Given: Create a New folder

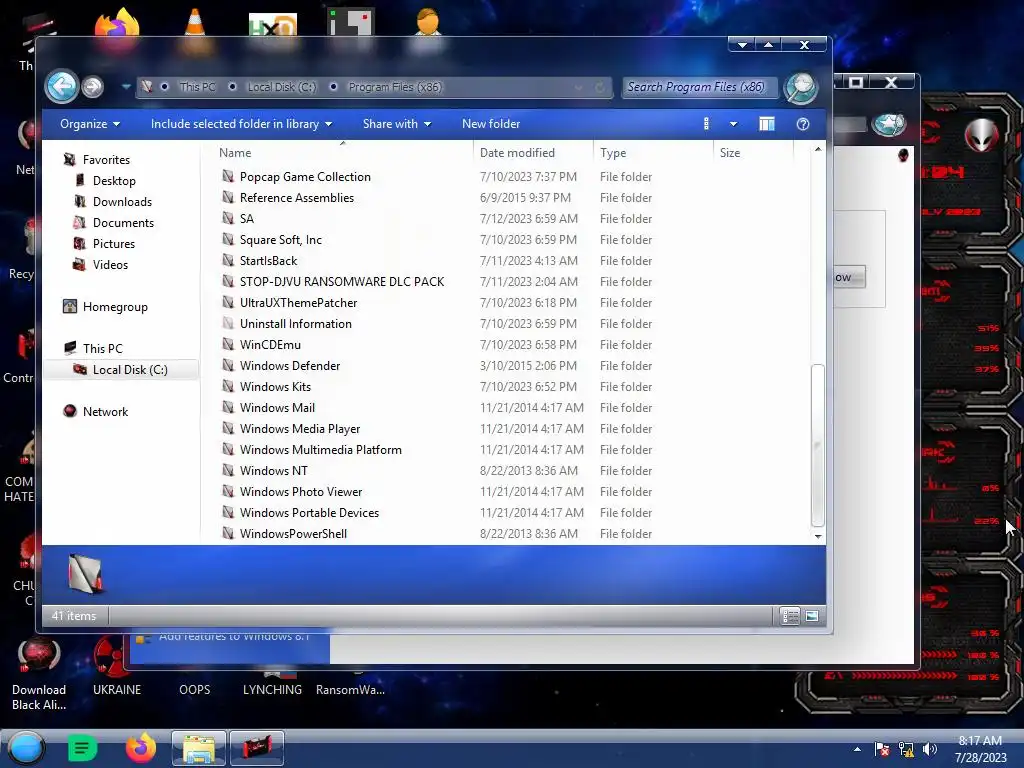Looking at the screenshot, I should 491,124.
